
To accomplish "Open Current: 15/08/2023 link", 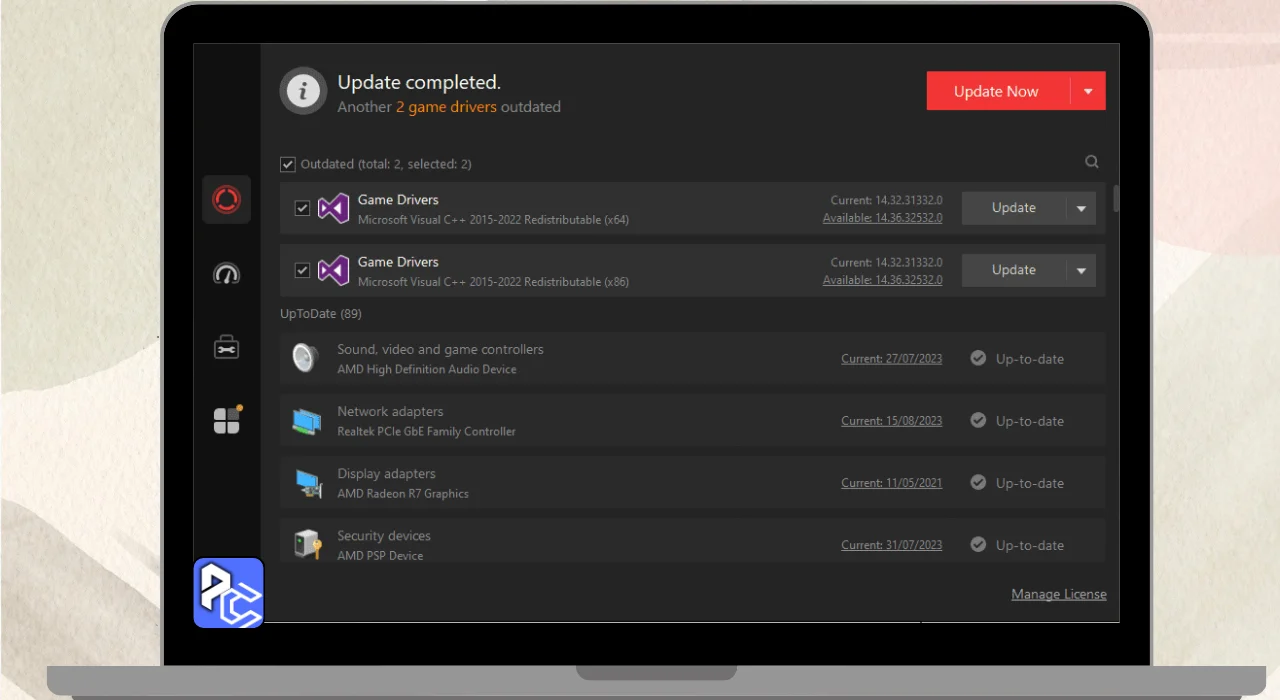I will coord(892,421).
